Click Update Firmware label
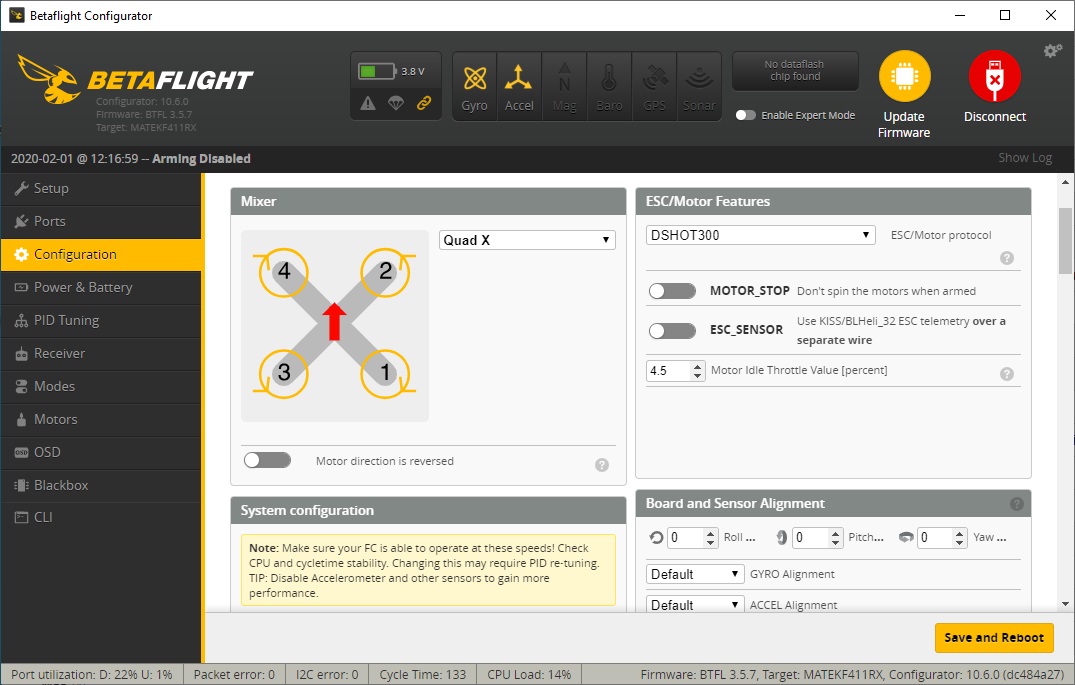The width and height of the screenshot is (1075, 685). [x=904, y=125]
